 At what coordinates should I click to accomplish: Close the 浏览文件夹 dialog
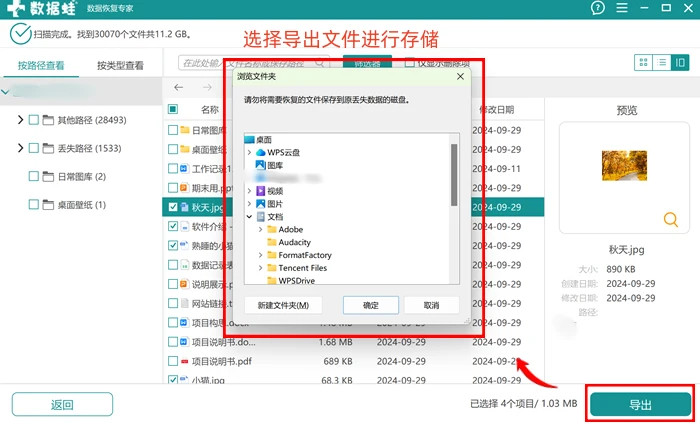(460, 77)
